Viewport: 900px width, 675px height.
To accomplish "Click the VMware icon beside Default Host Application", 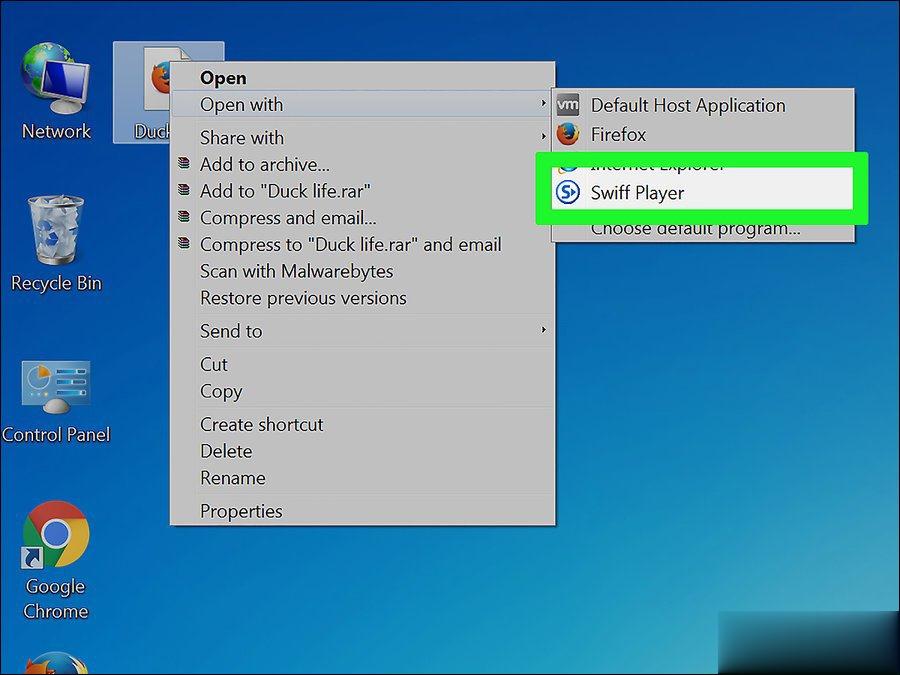I will tap(568, 105).
